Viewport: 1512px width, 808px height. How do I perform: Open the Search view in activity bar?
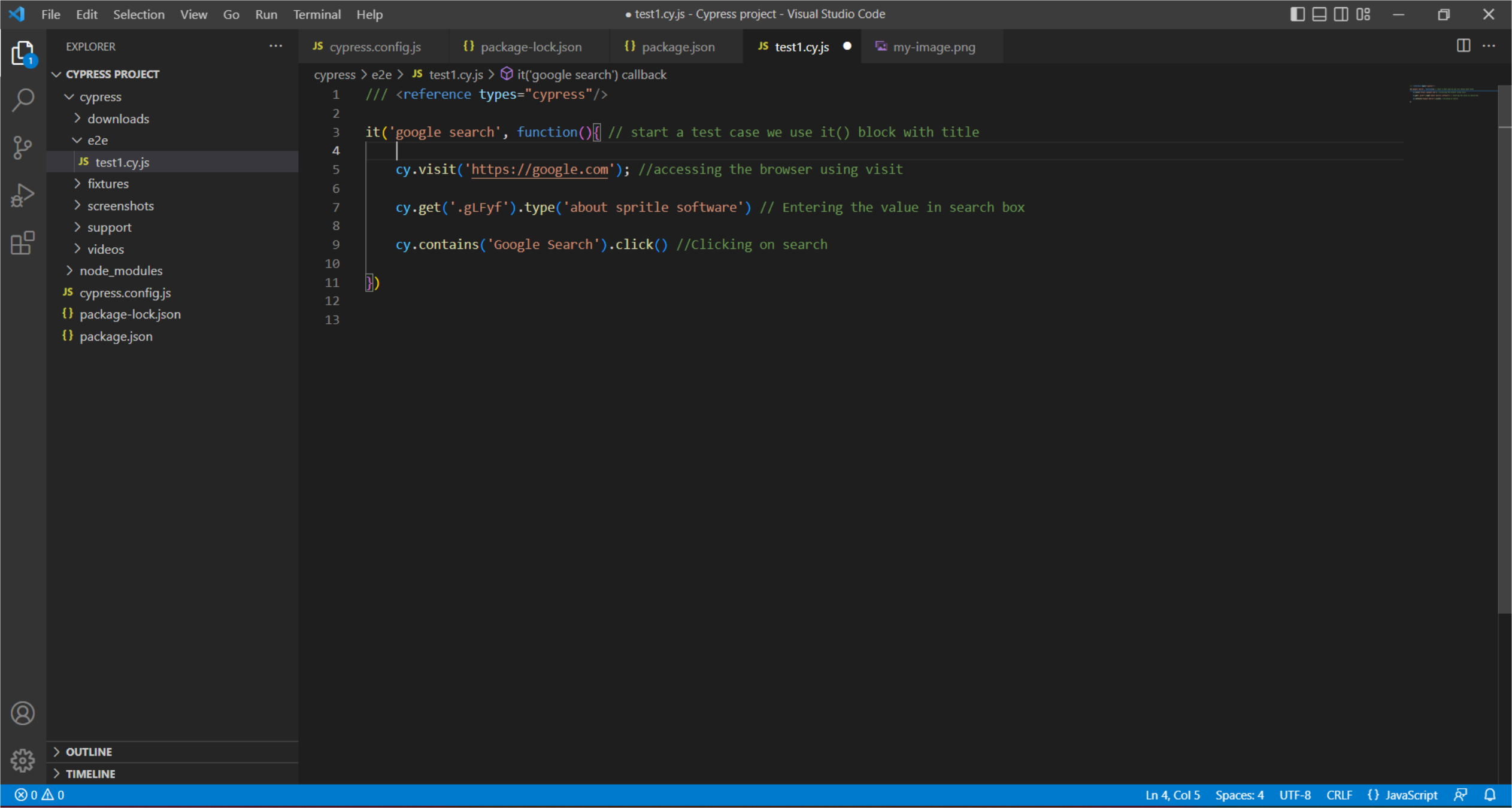[x=23, y=100]
